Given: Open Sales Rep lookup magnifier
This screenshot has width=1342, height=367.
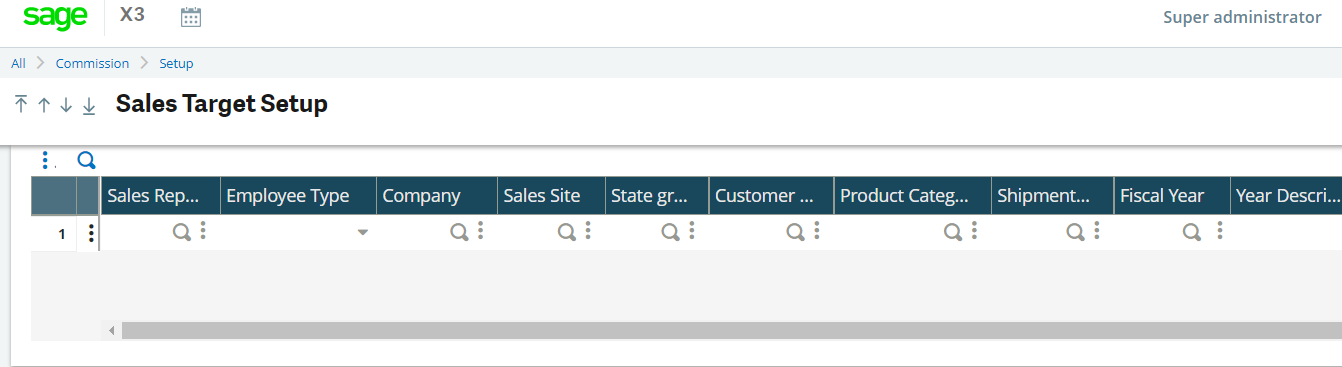Looking at the screenshot, I should (182, 232).
